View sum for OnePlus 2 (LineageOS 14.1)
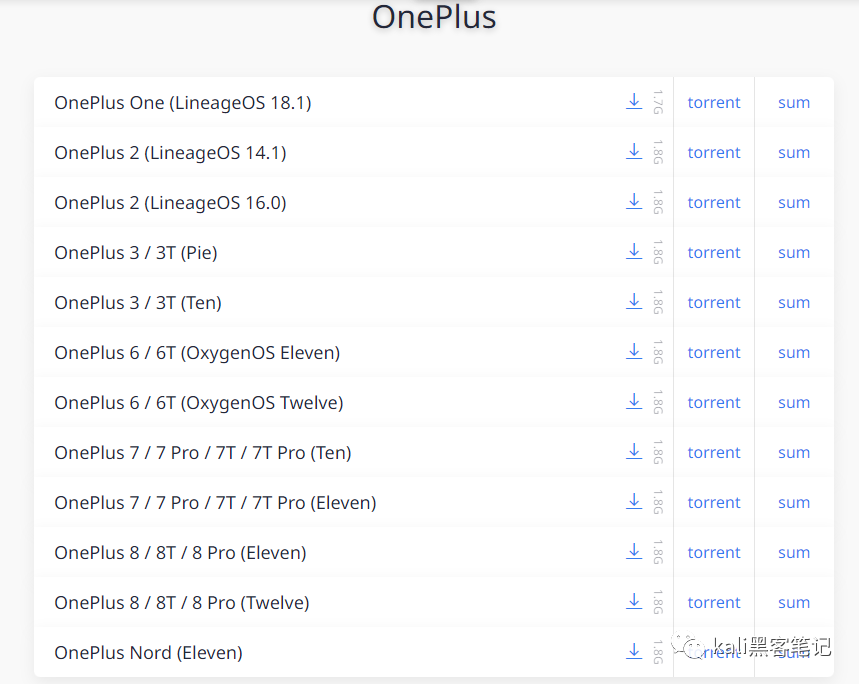This screenshot has width=859, height=684. pyautogui.click(x=794, y=153)
